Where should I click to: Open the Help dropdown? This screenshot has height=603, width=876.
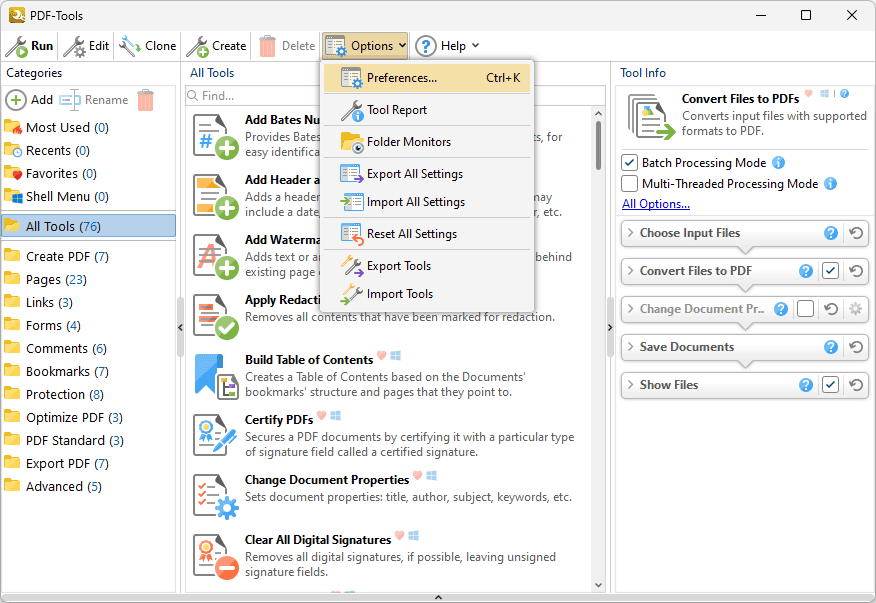click(447, 46)
